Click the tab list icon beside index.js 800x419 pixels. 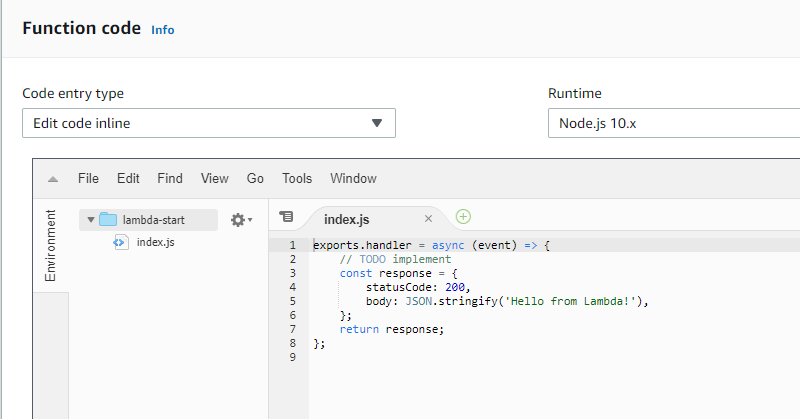point(286,217)
